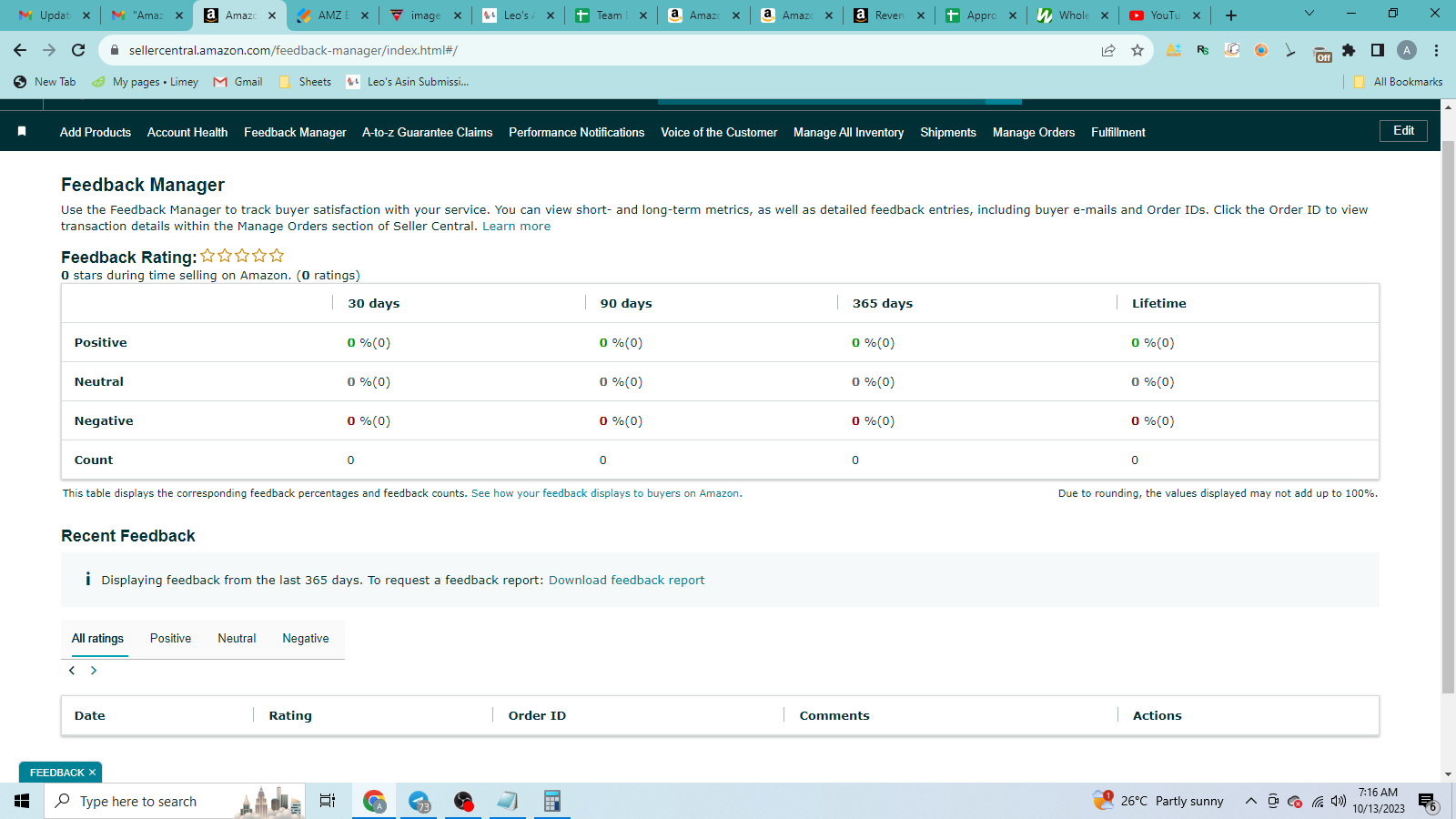This screenshot has width=1456, height=819.
Task: Open Manage All Inventory menu item
Action: [849, 132]
